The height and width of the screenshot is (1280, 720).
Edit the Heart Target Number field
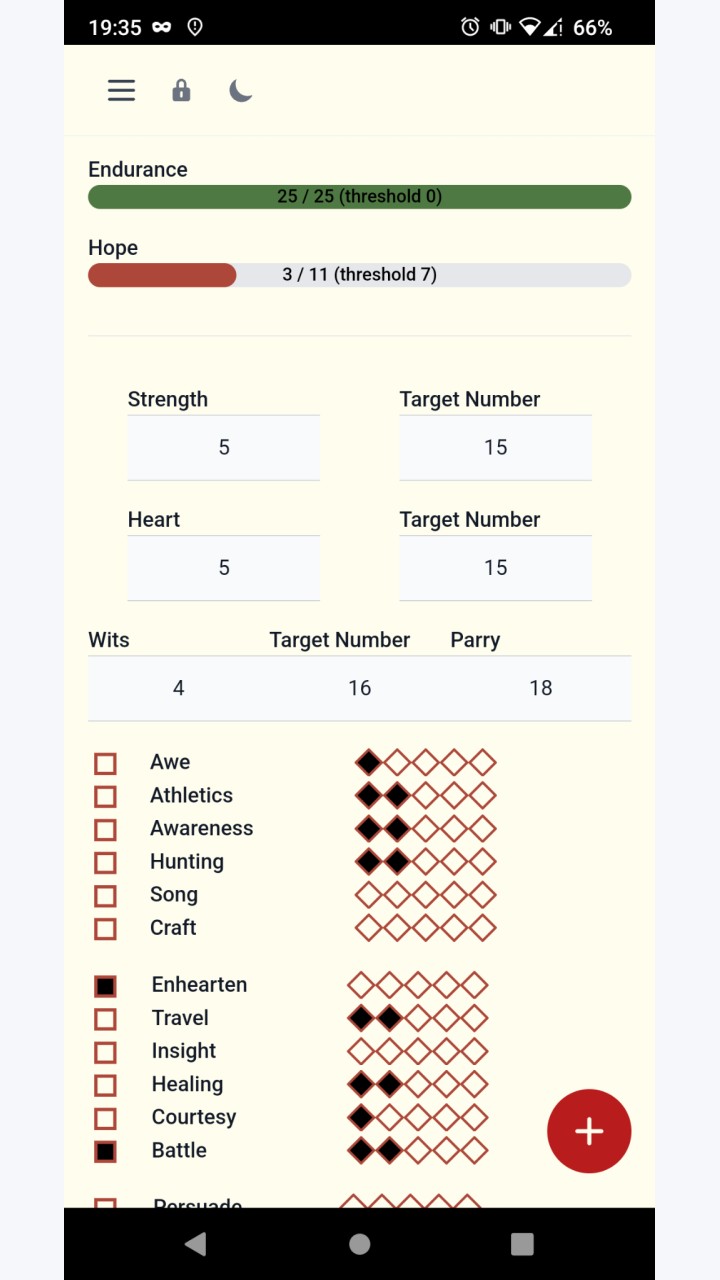pyautogui.click(x=496, y=568)
